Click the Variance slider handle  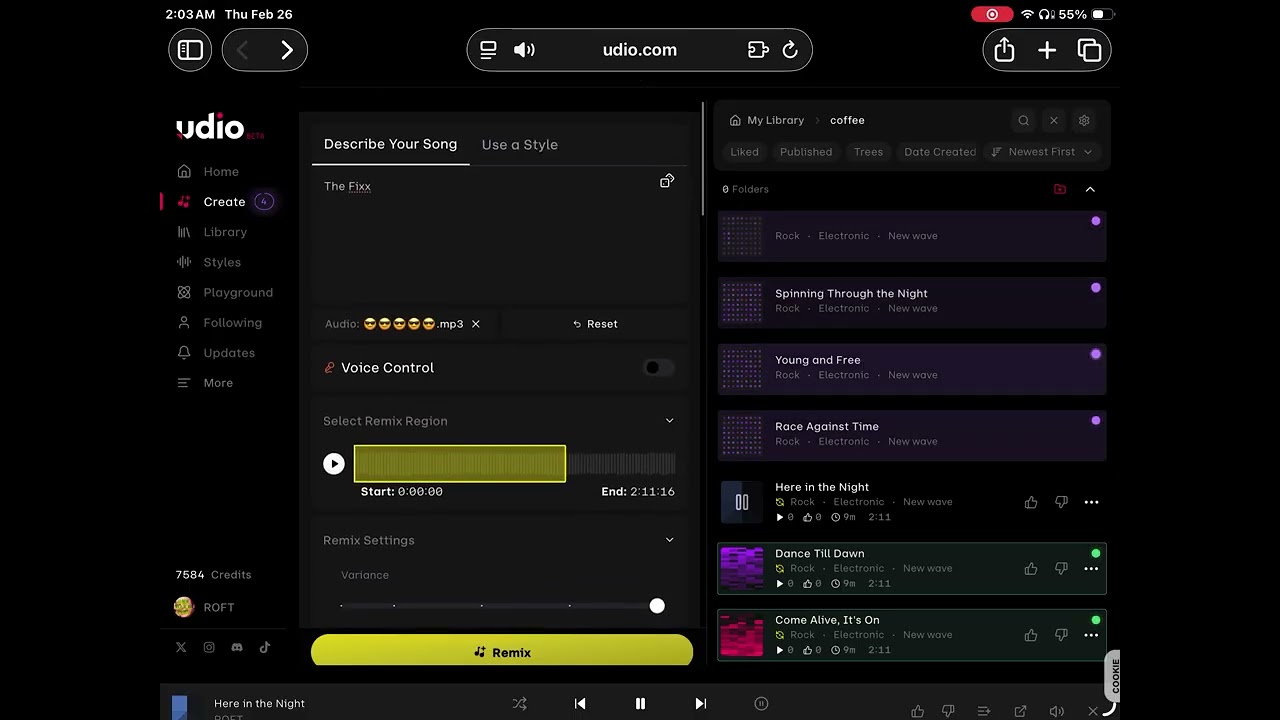click(657, 606)
